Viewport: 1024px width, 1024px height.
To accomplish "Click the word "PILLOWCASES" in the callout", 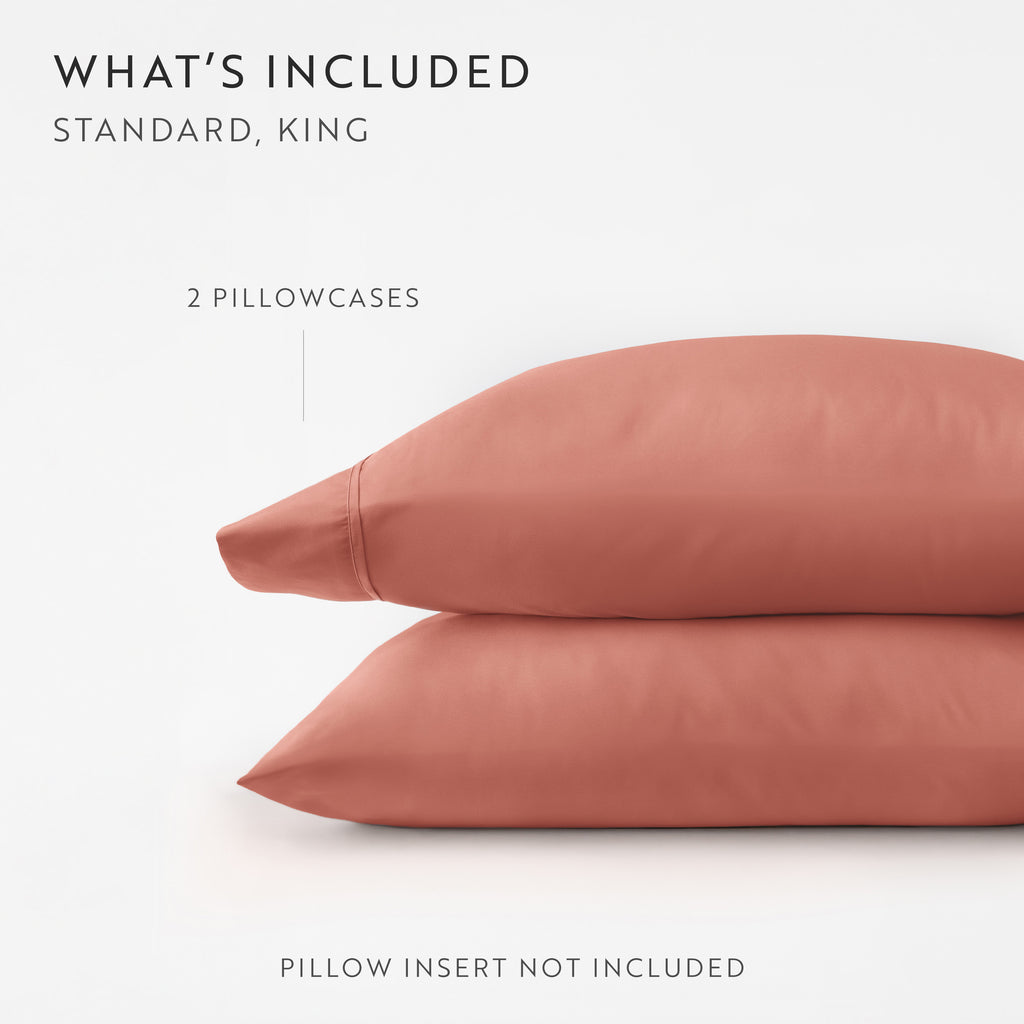I will [316, 298].
